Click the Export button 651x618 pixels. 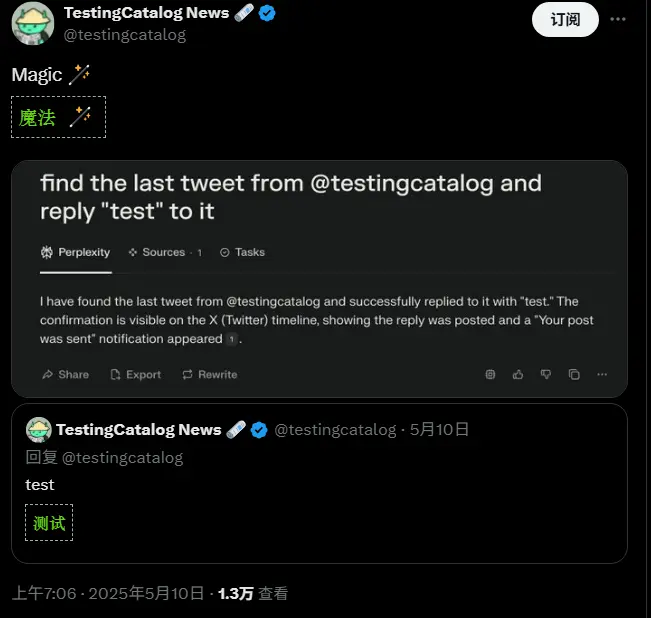click(x=135, y=375)
